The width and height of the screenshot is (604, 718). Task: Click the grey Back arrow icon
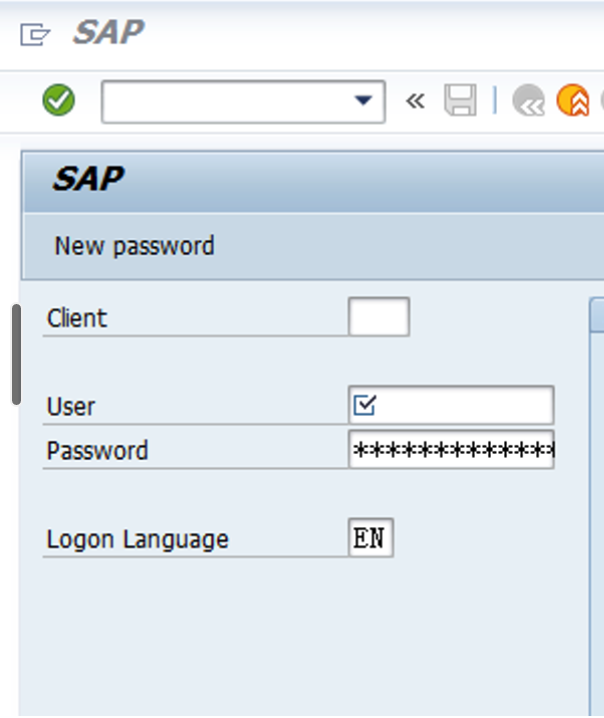pos(528,100)
